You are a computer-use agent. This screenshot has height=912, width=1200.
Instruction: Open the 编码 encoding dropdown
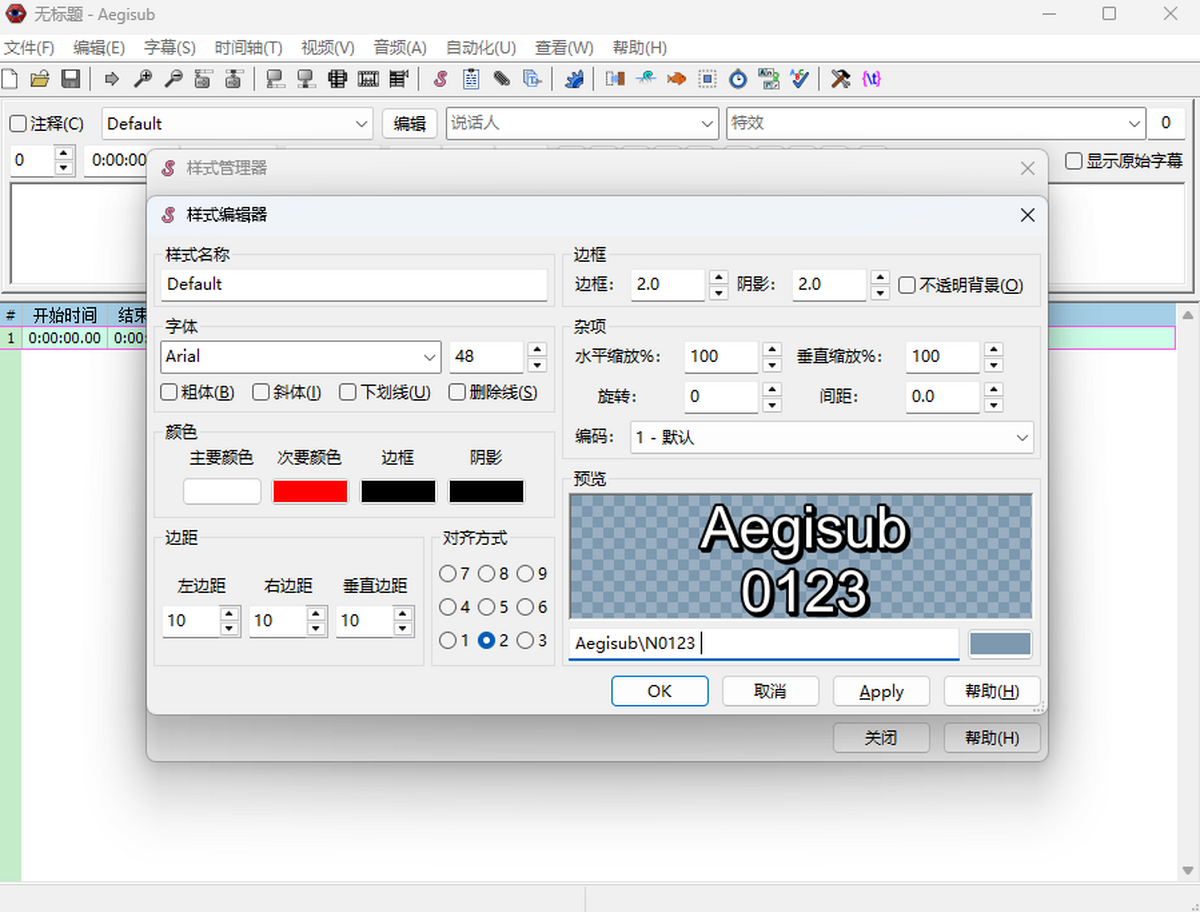[x=1022, y=438]
